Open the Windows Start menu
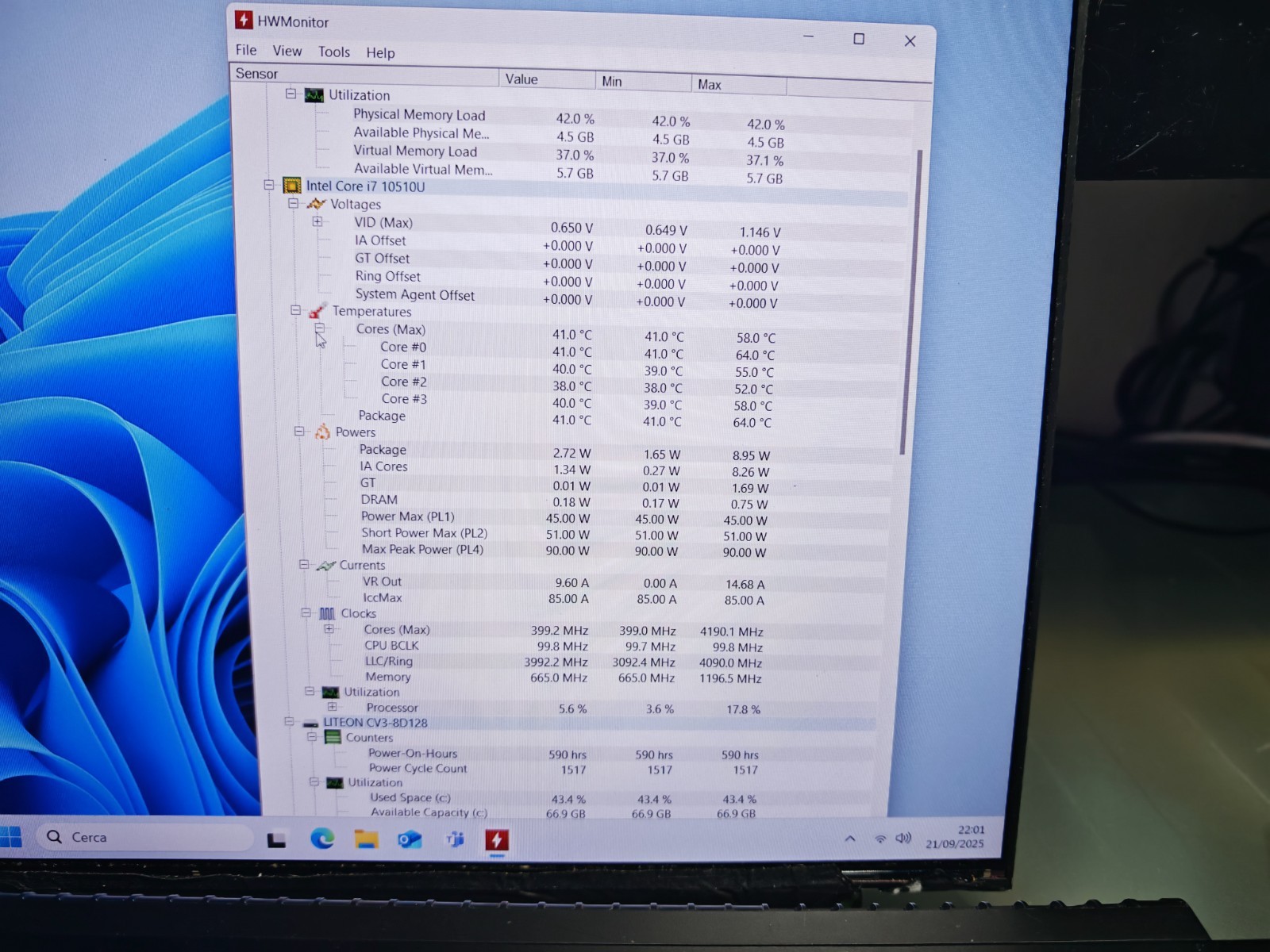This screenshot has width=1270, height=952. [x=10, y=836]
